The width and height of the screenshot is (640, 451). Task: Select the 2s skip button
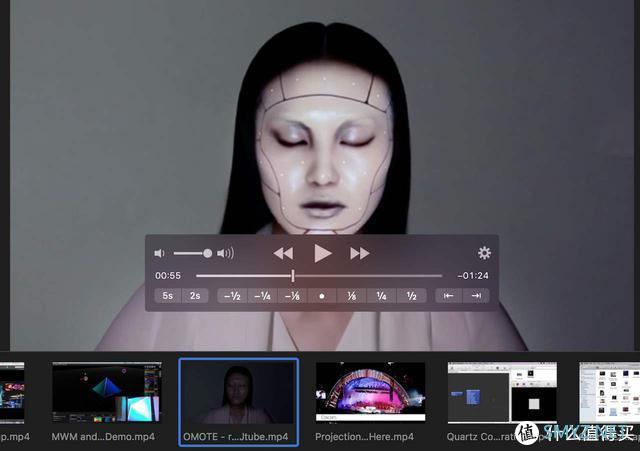pos(195,295)
